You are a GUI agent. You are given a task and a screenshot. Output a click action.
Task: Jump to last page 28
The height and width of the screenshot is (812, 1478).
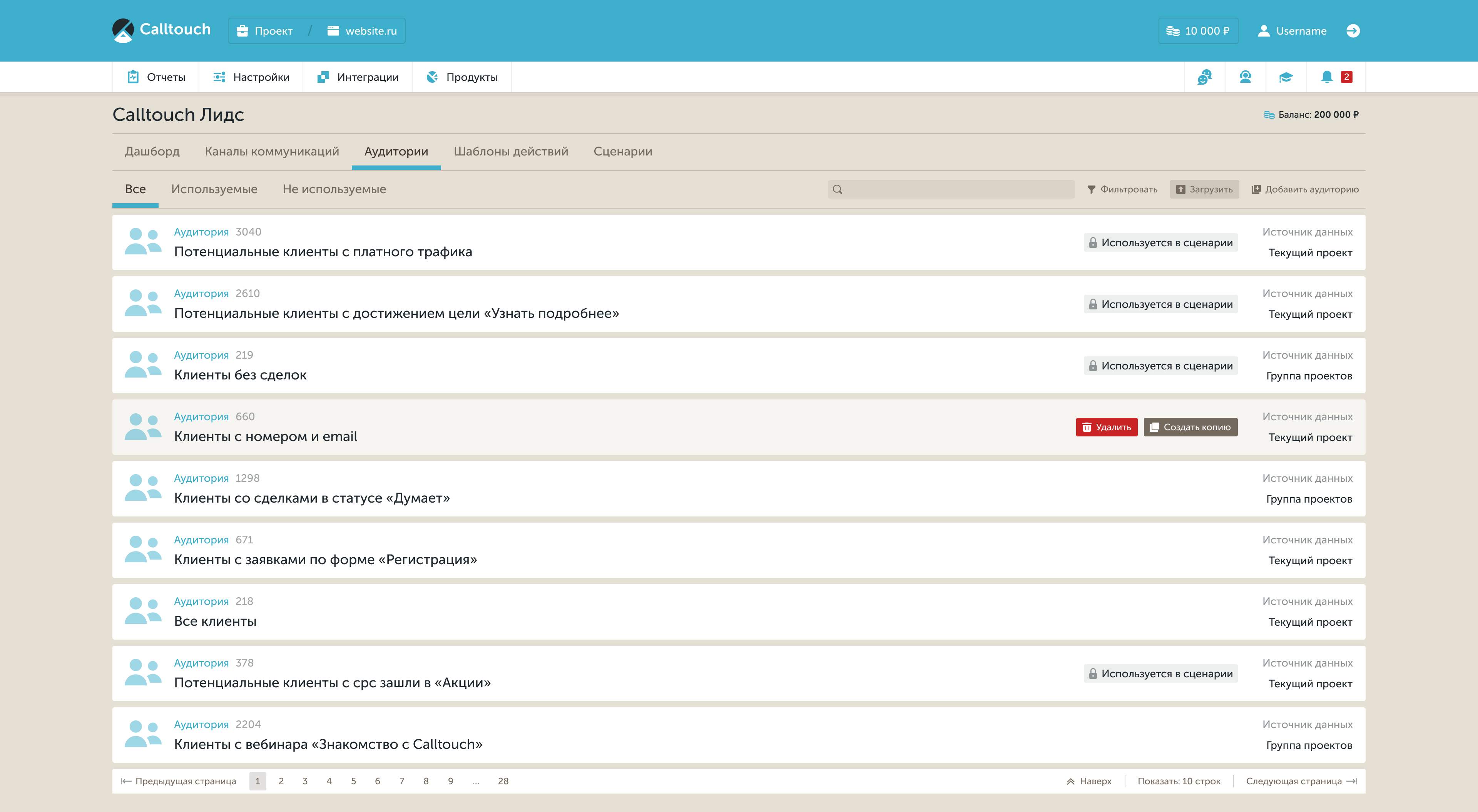tap(503, 781)
